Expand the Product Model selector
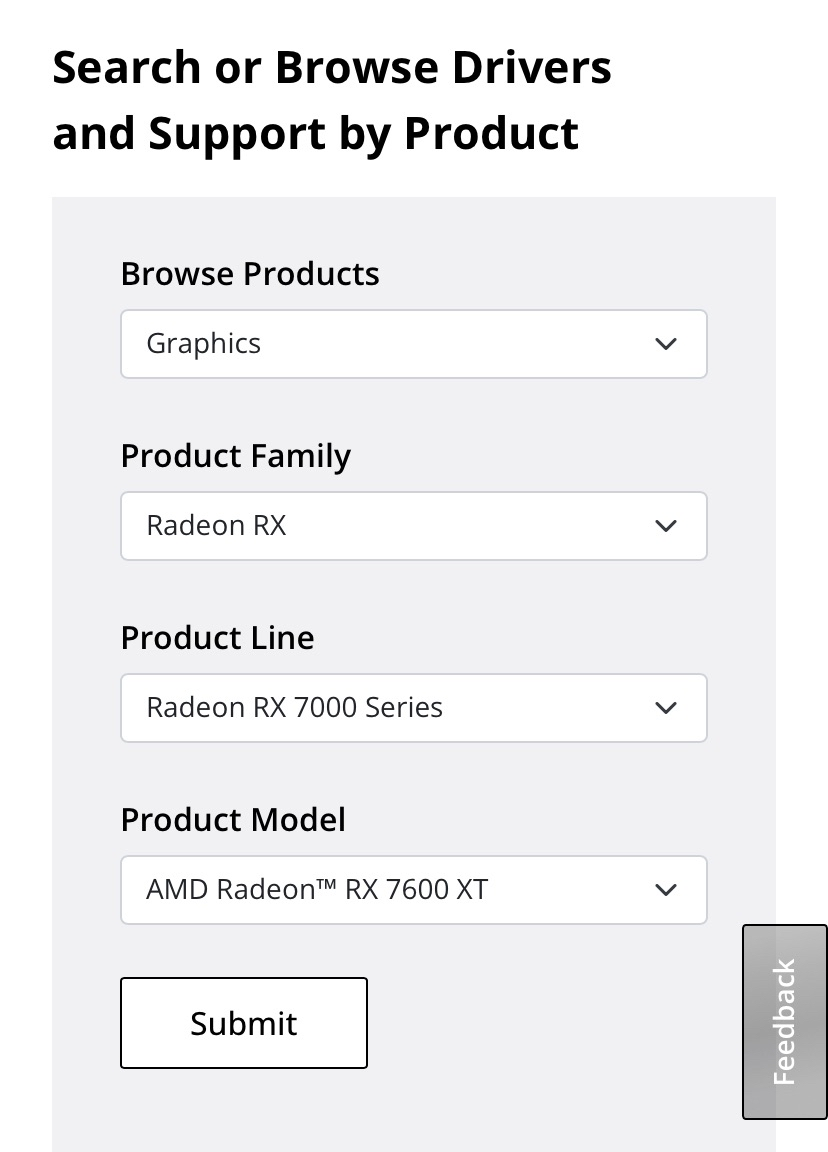Image resolution: width=828 pixels, height=1152 pixels. pyautogui.click(x=413, y=890)
